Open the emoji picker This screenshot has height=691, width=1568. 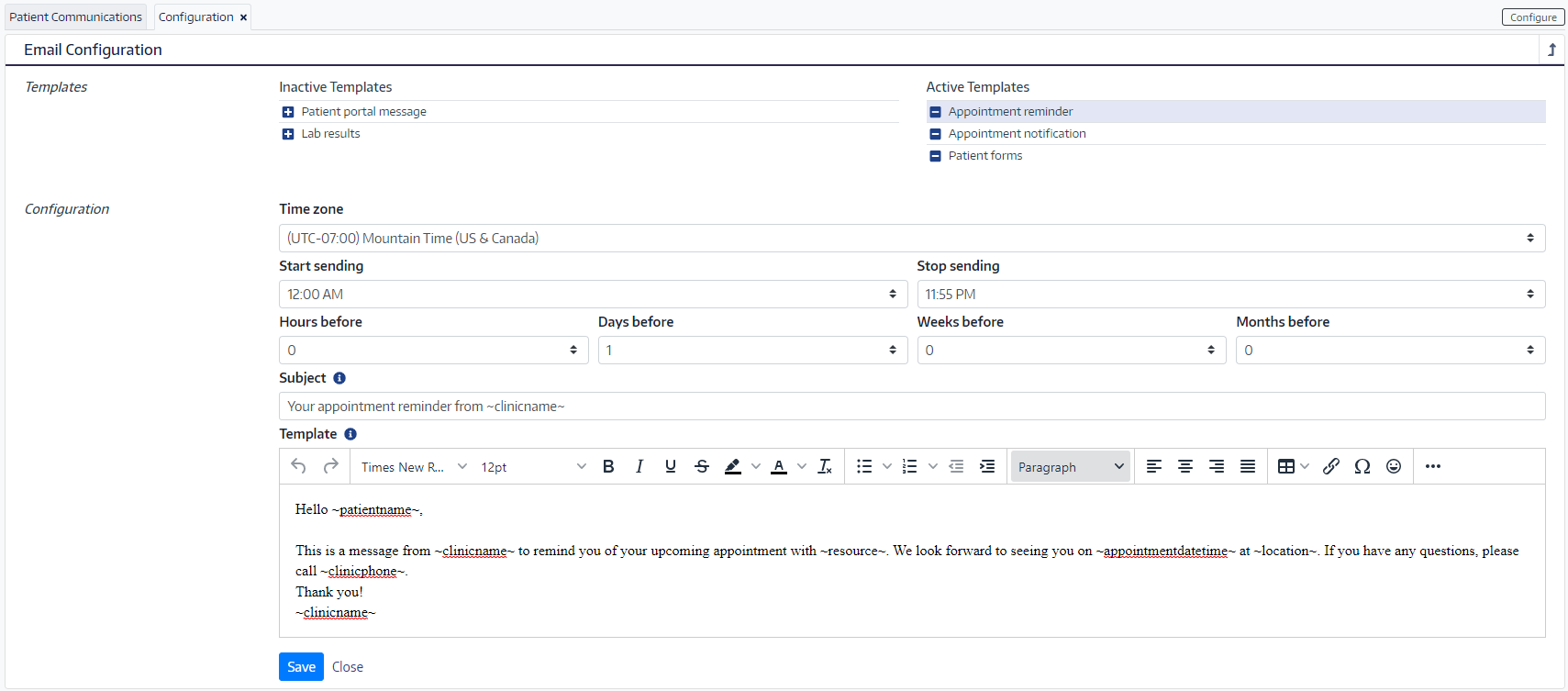point(1394,466)
